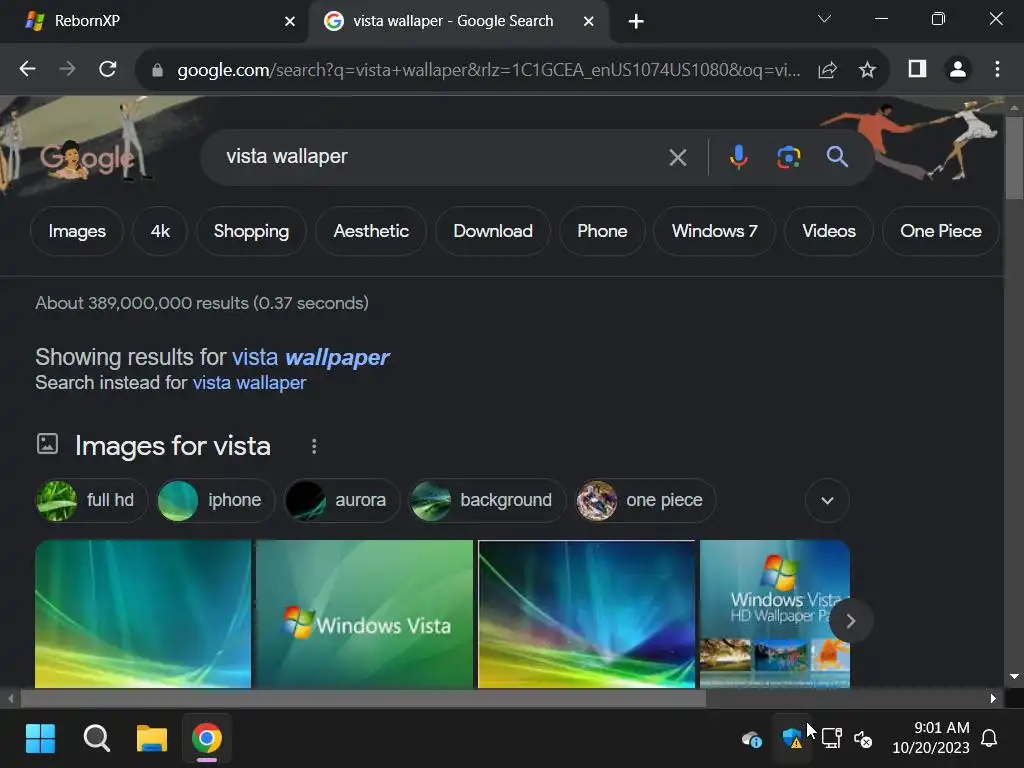Open Chrome's three-dot menu
This screenshot has width=1024, height=768.
coord(997,69)
